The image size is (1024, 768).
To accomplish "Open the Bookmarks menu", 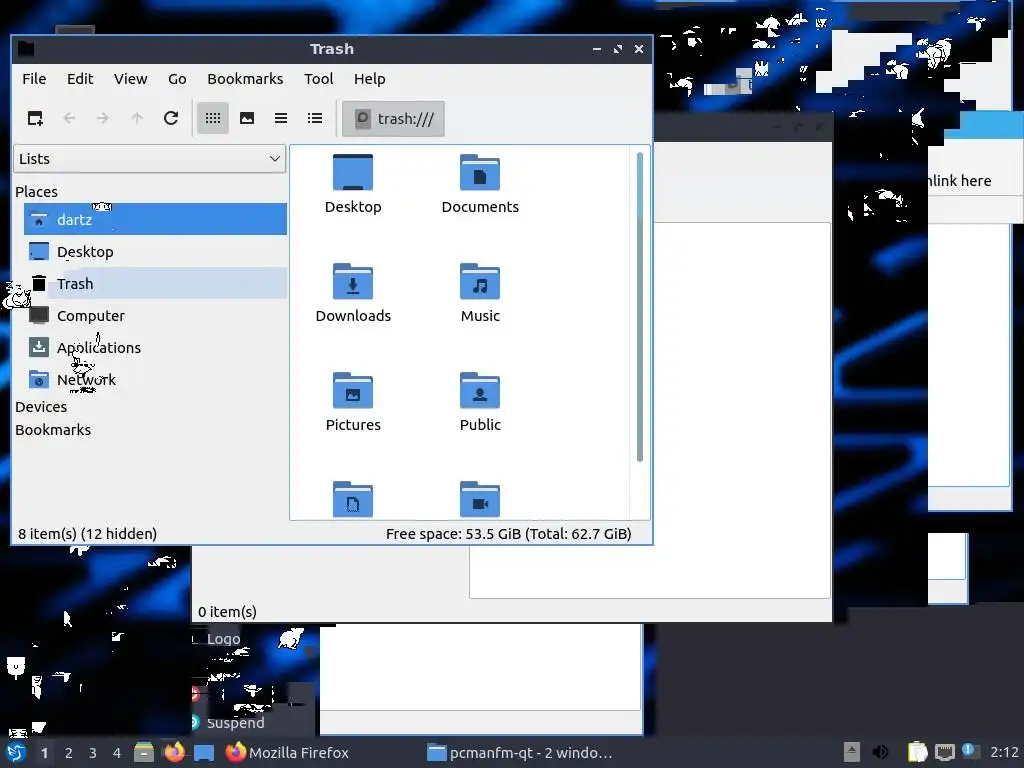I will (x=245, y=79).
